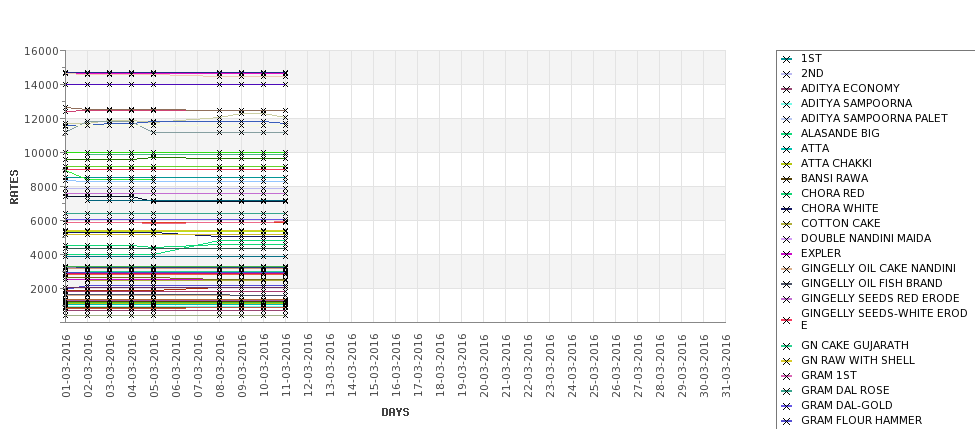This screenshot has height=429, width=975.
Task: Select EXPLER legend entry
Action: click(x=821, y=253)
